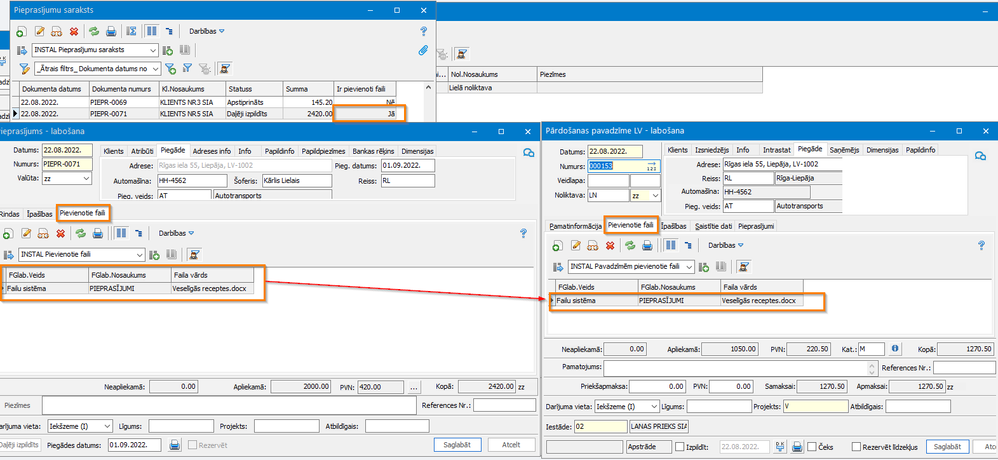Click Šoferis field Kārlis Lielais
This screenshot has width=998, height=460.
tap(297, 181)
